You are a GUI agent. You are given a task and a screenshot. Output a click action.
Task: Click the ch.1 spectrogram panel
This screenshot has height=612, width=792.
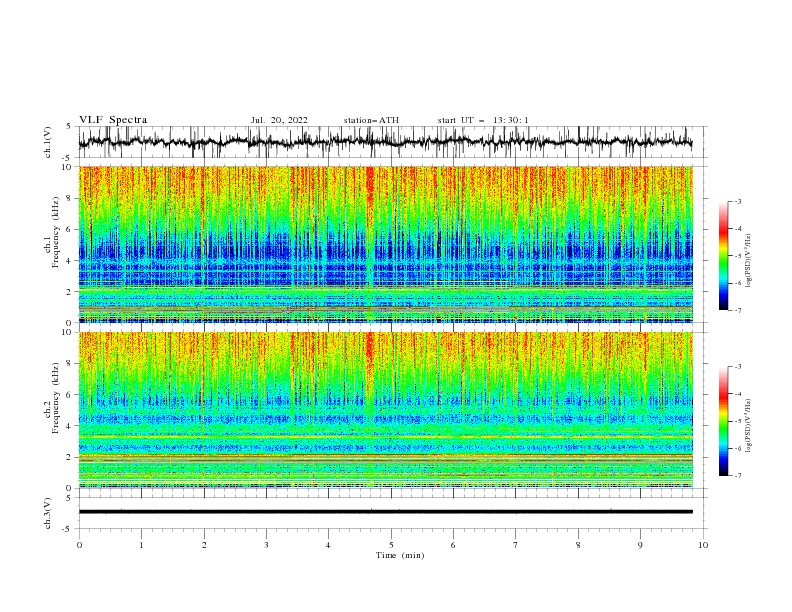pos(385,244)
